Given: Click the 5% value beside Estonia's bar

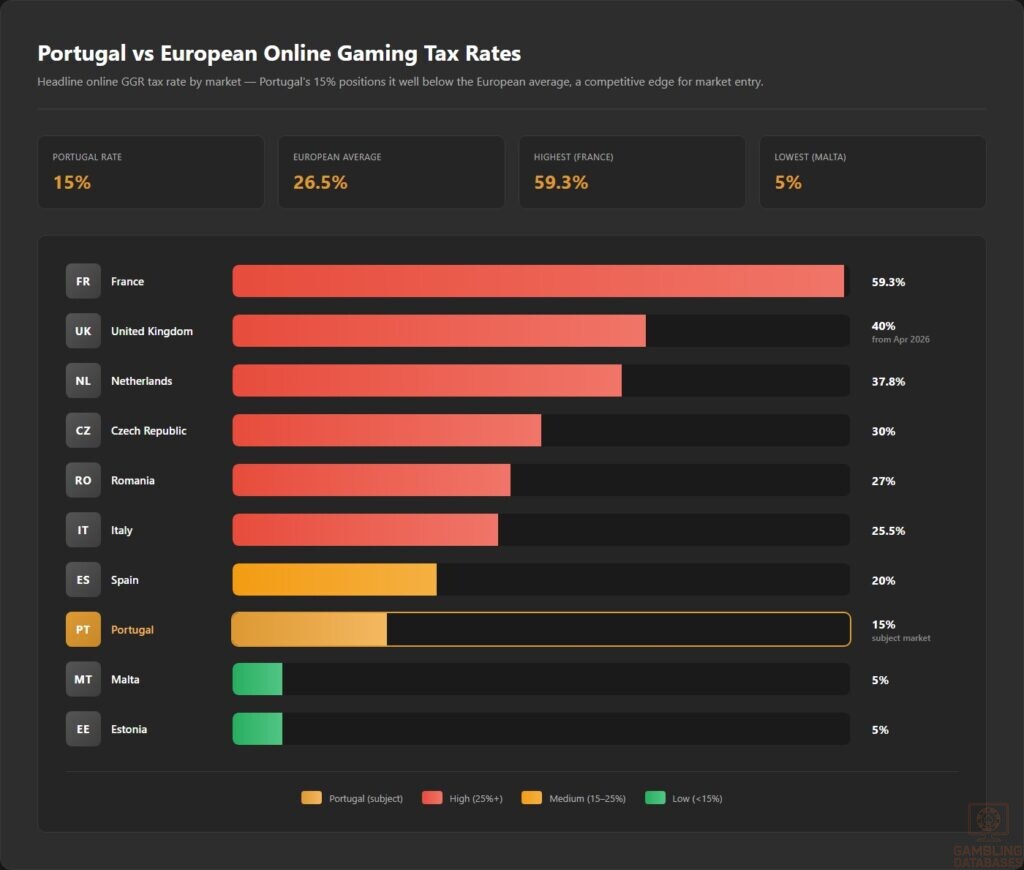Looking at the screenshot, I should click(880, 730).
